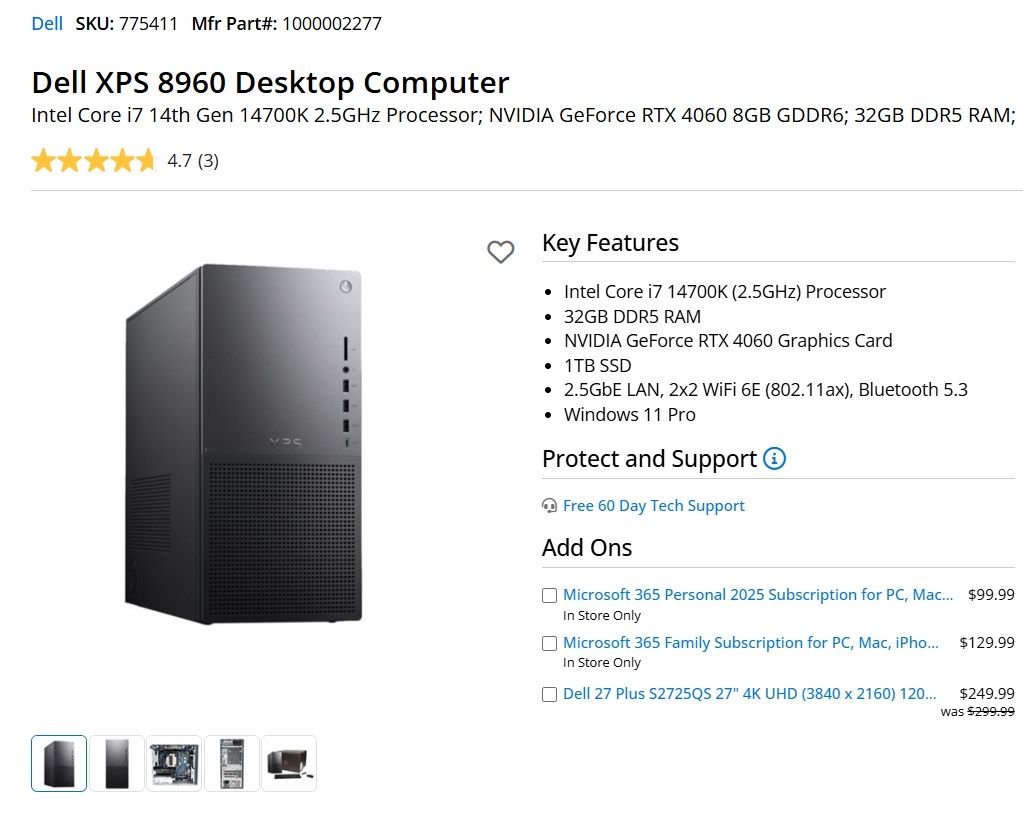
Task: Add product to wishlist with heart icon
Action: click(x=500, y=252)
